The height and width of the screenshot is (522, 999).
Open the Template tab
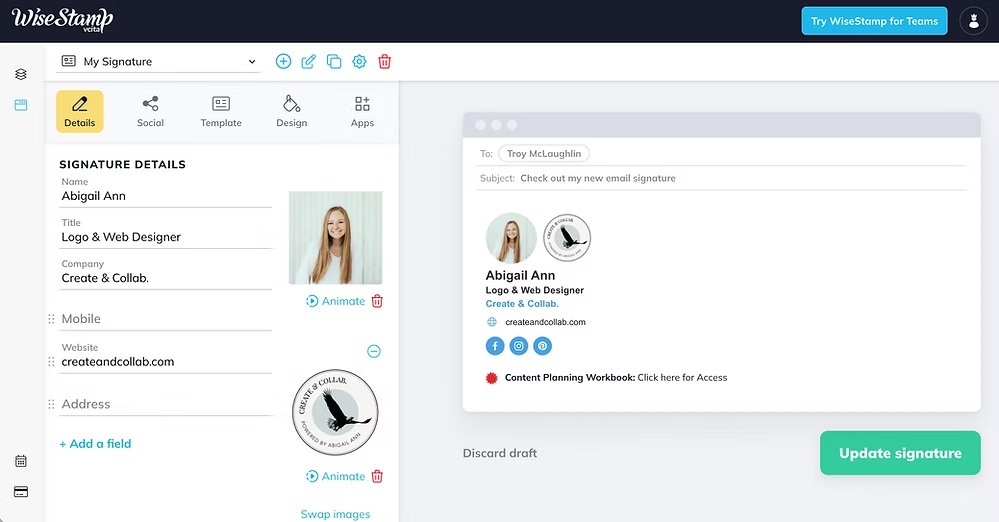point(221,112)
